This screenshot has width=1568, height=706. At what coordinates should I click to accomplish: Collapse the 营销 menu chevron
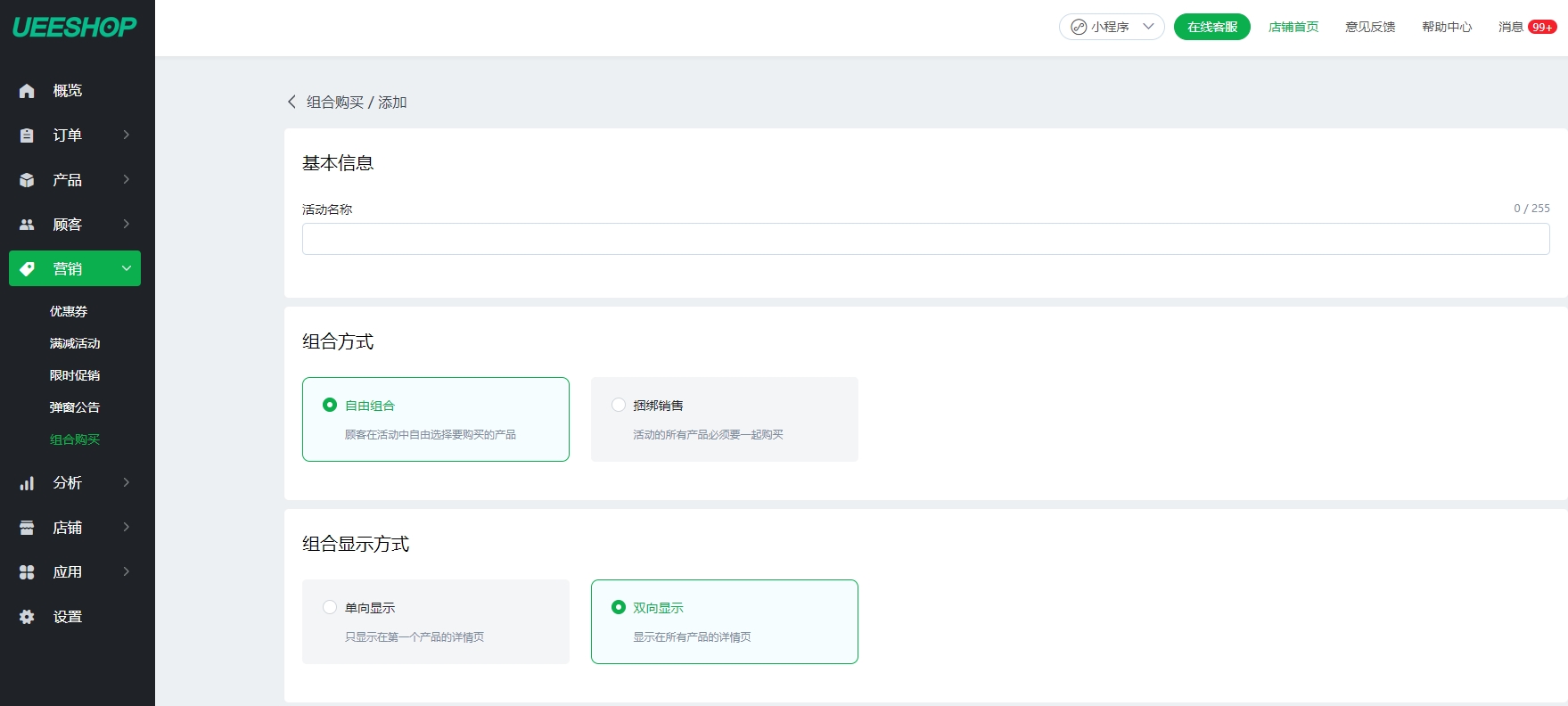pos(127,268)
